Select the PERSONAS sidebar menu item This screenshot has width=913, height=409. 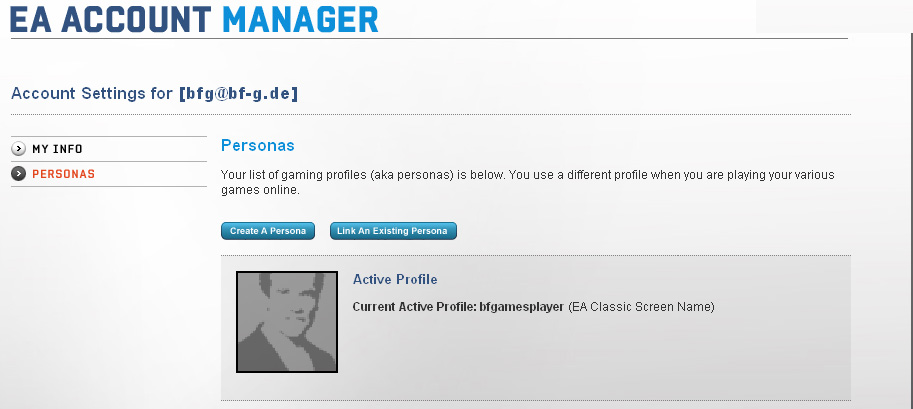(63, 174)
